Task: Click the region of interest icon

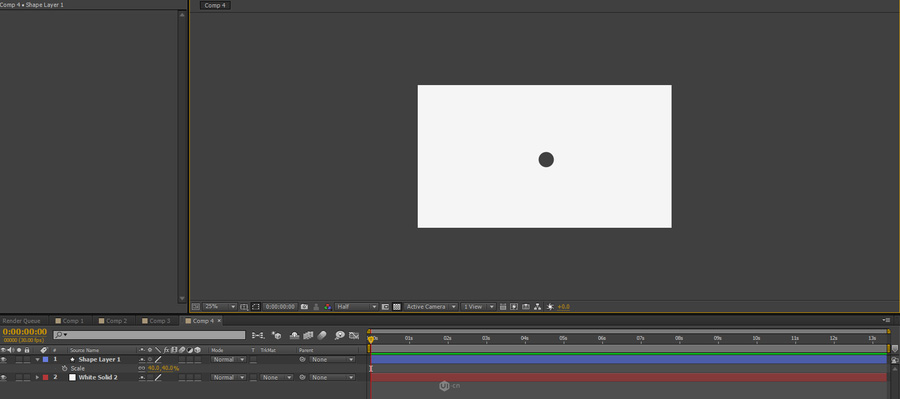Action: (x=255, y=307)
